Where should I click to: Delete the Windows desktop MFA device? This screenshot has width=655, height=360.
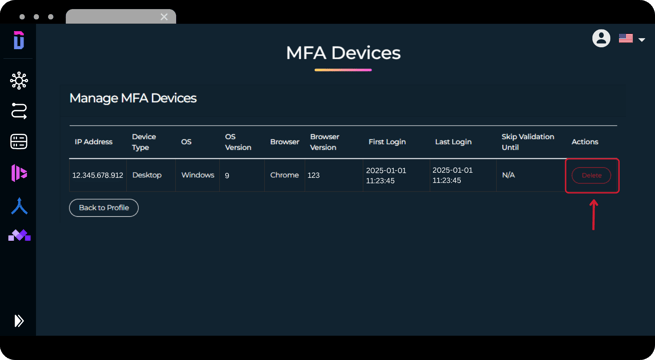[x=591, y=175]
